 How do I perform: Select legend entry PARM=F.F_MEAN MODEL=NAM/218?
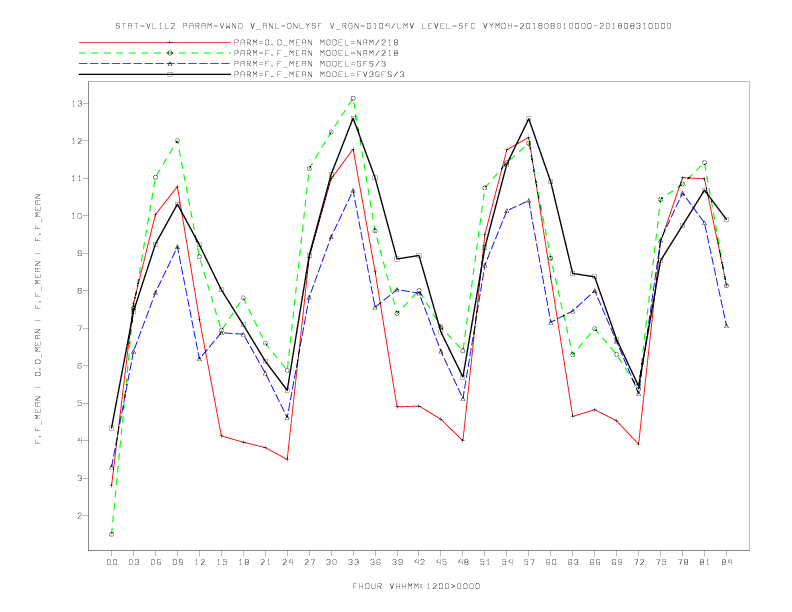click(x=316, y=53)
